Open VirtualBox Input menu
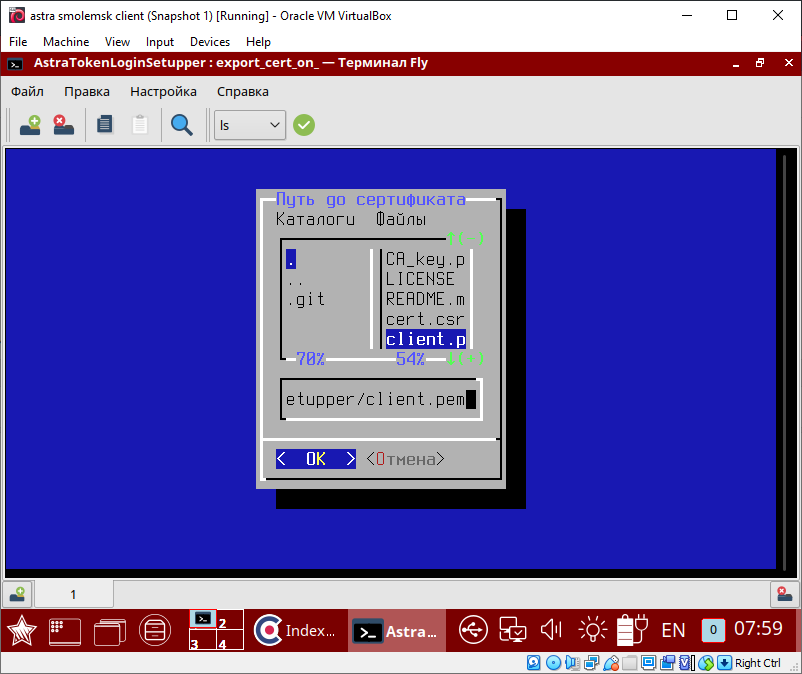Screen dimensions: 802x674 (160, 42)
